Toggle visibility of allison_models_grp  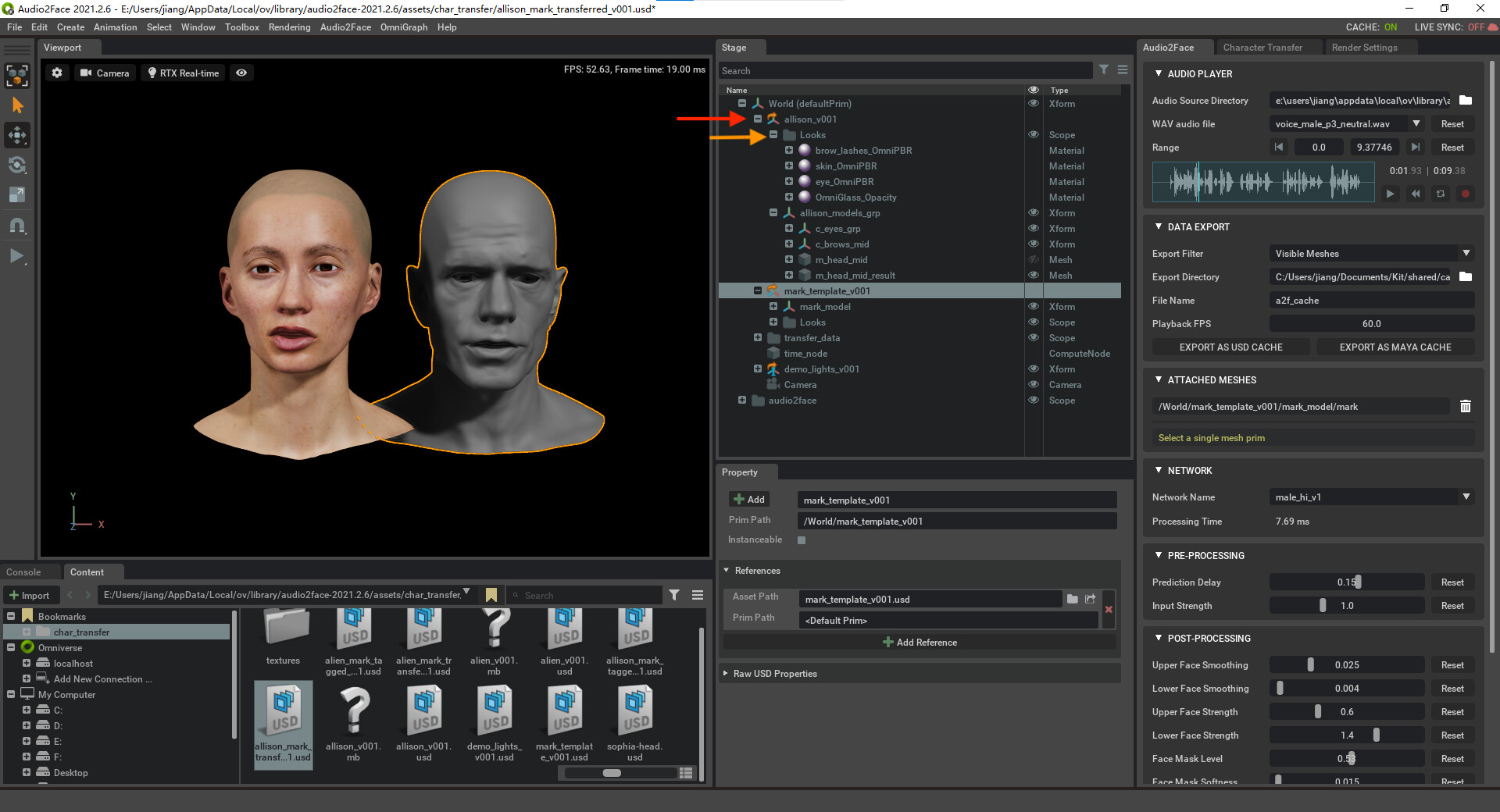[x=1033, y=212]
